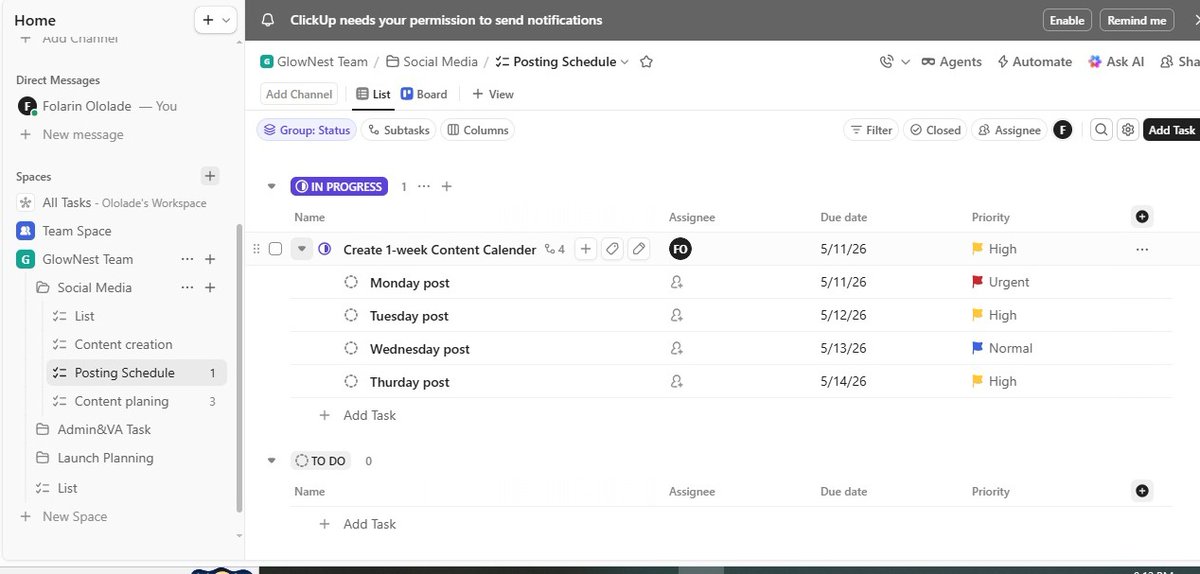
Task: Click the plus icon beside GlowNest Team space
Action: click(x=210, y=259)
